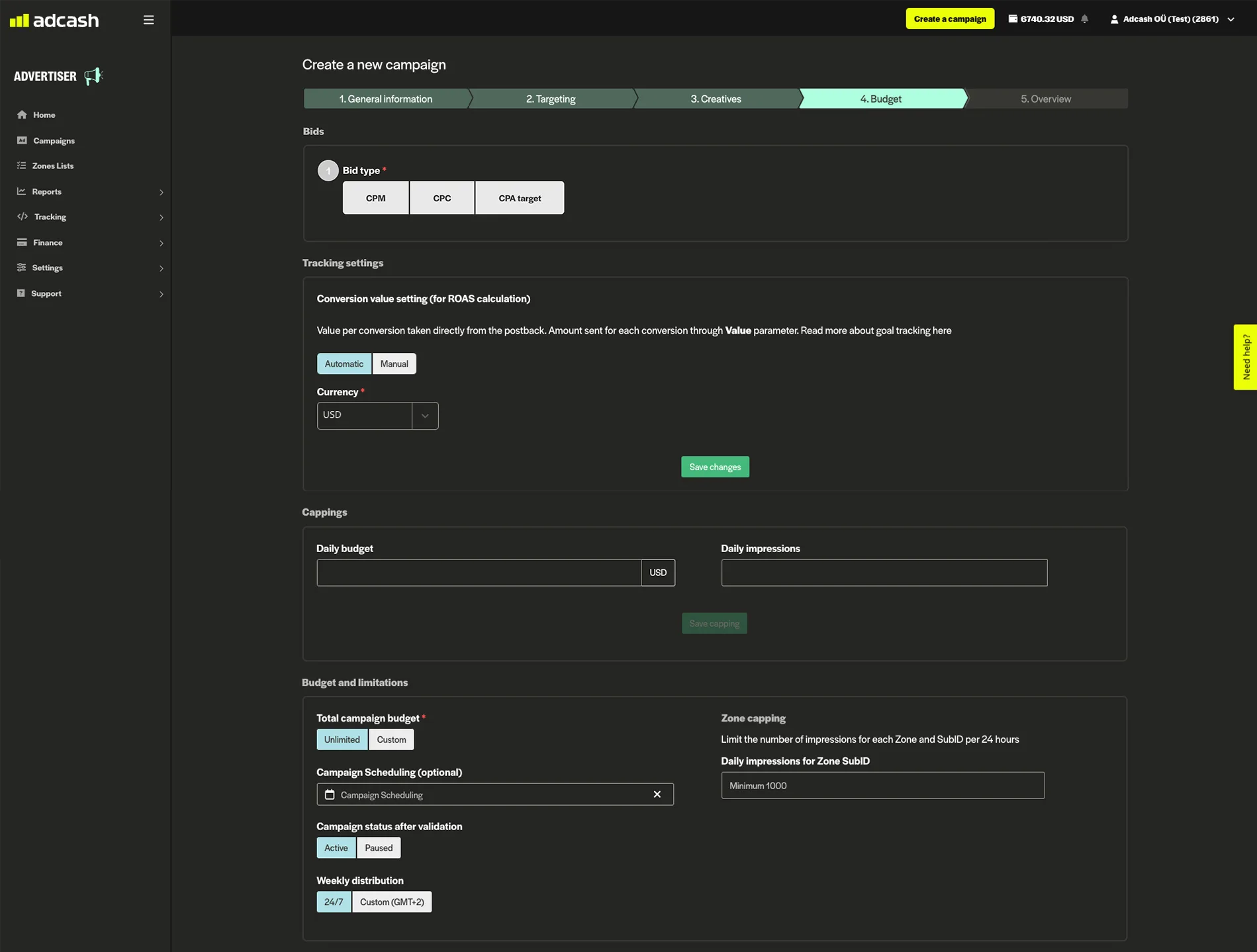Click the Zones Lists icon
The width and height of the screenshot is (1257, 952).
pyautogui.click(x=22, y=166)
